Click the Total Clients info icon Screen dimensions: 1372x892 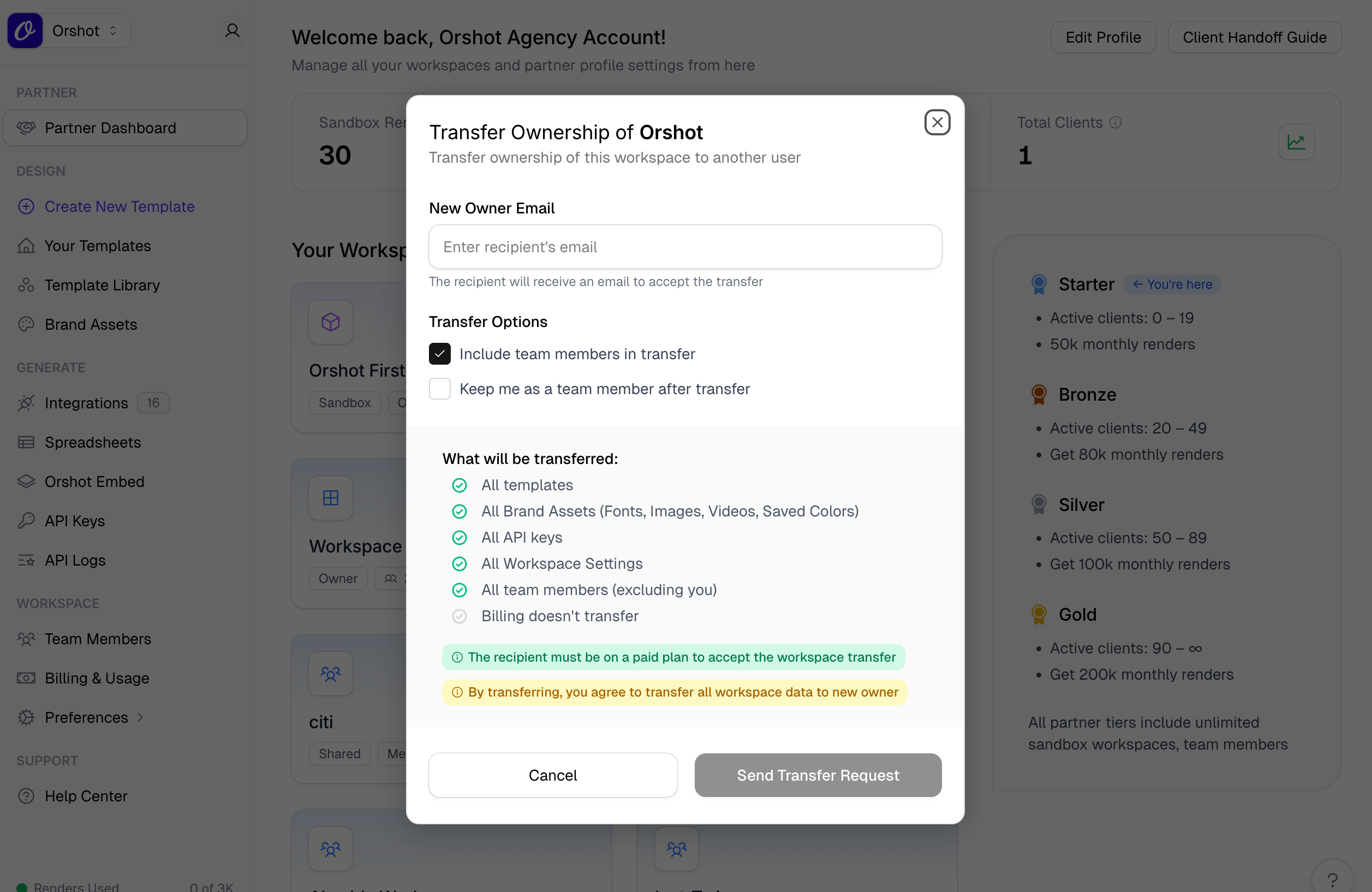tap(1116, 122)
